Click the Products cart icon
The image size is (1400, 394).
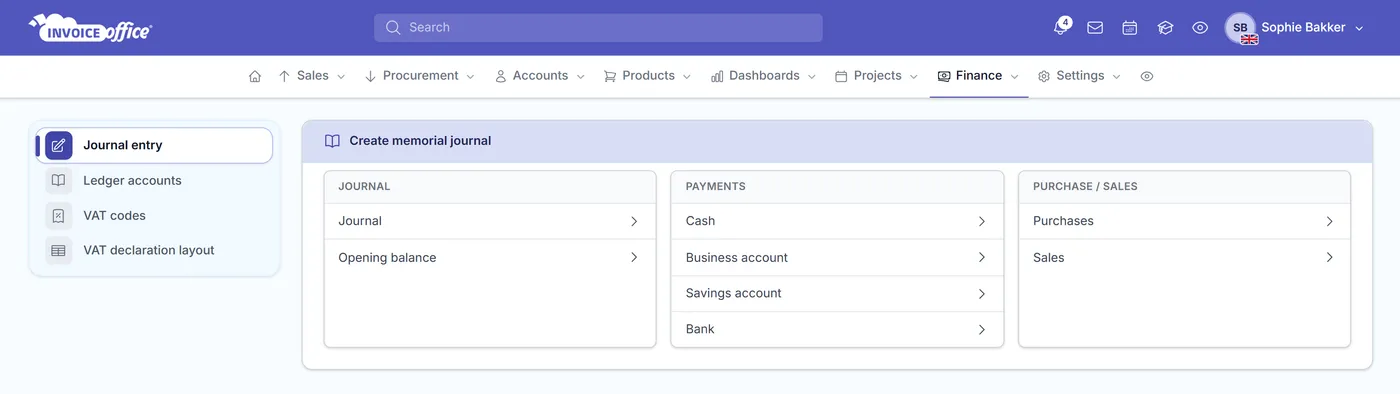(610, 76)
